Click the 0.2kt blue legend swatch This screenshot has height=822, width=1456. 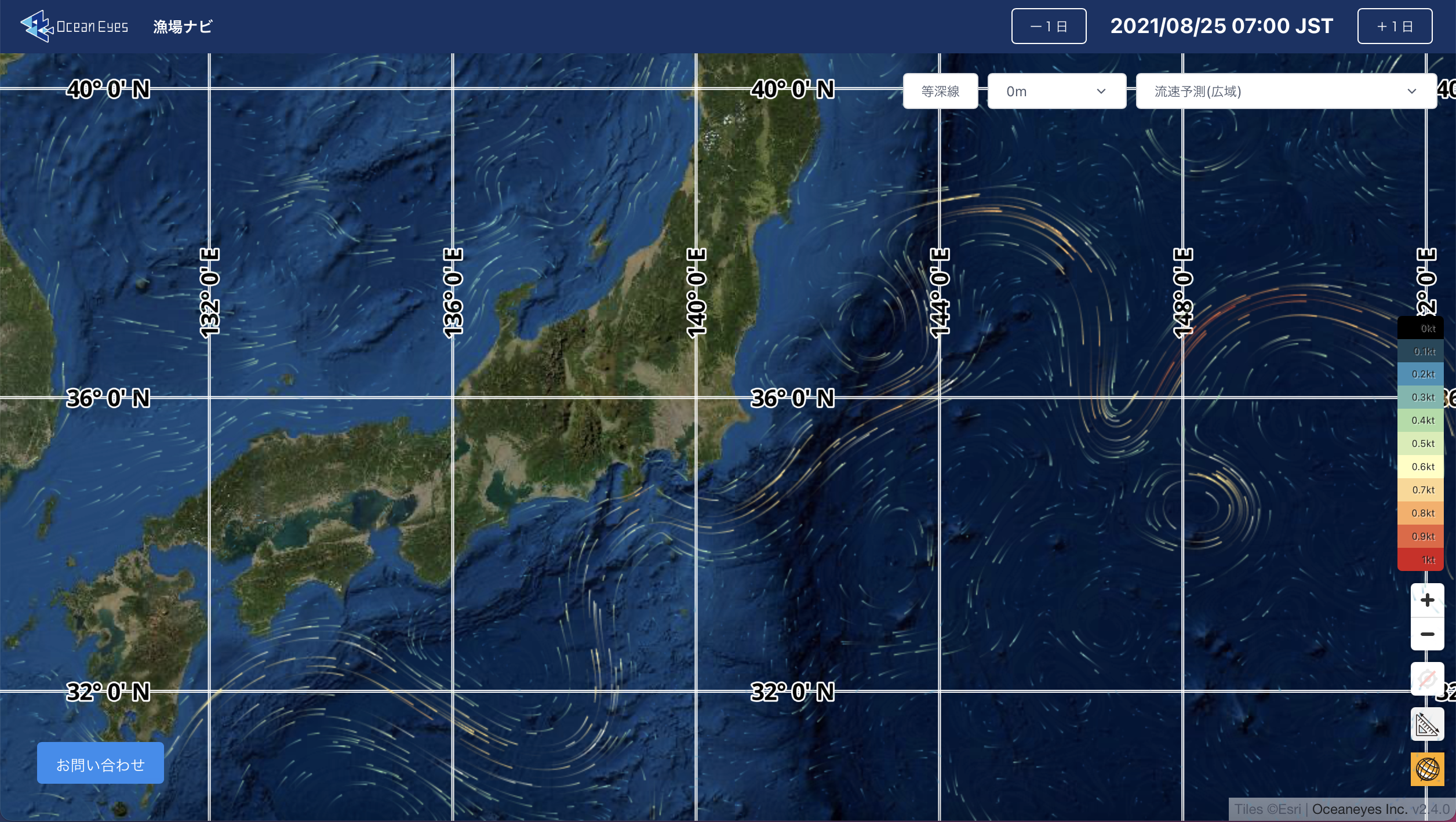(1420, 374)
